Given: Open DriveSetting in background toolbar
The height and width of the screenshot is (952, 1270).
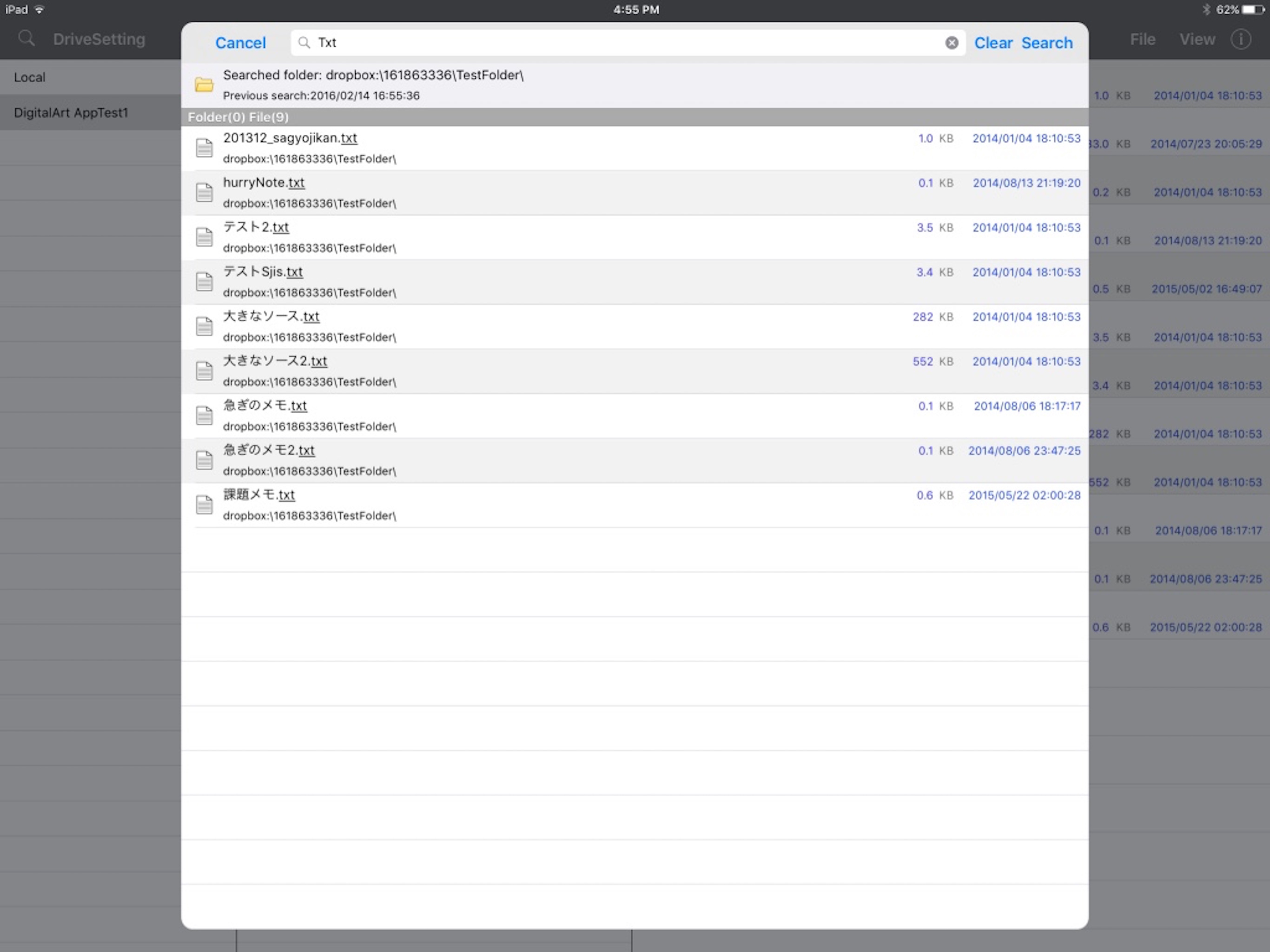Looking at the screenshot, I should pyautogui.click(x=99, y=39).
